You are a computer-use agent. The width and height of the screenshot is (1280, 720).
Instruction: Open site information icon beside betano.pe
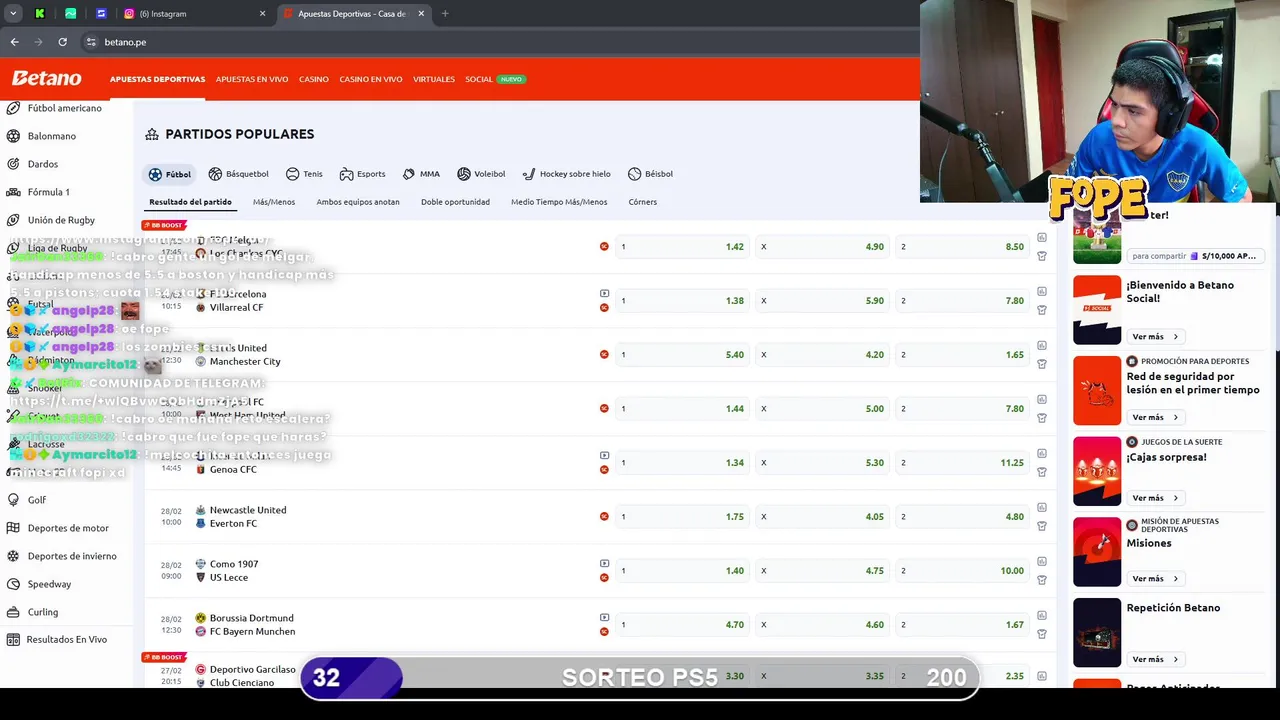(x=91, y=42)
